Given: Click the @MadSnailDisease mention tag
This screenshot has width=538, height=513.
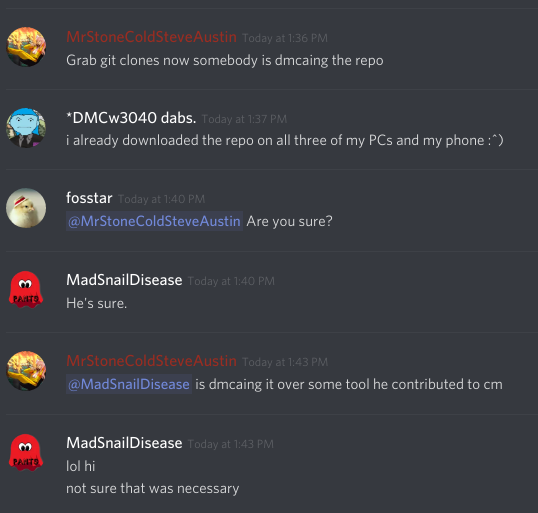Looking at the screenshot, I should (x=129, y=384).
